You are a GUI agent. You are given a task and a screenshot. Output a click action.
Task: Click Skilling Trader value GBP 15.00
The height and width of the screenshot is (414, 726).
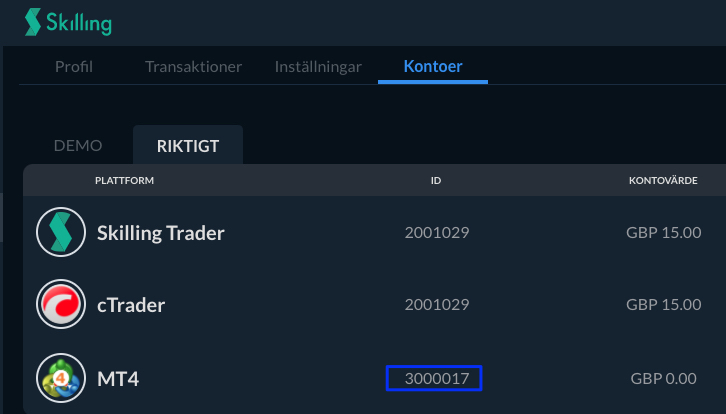(x=663, y=232)
